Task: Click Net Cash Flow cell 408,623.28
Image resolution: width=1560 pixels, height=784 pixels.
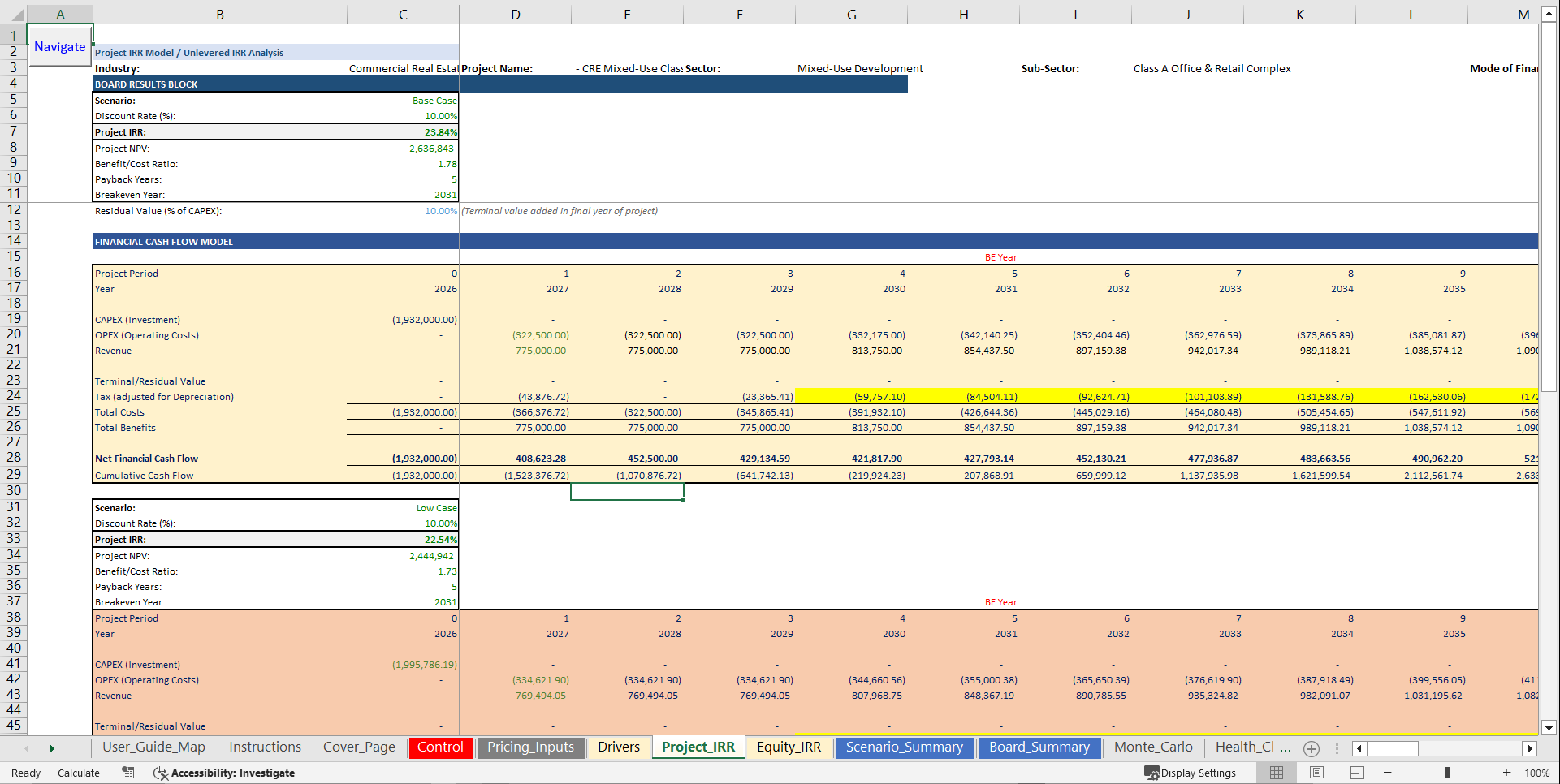Action: point(515,459)
